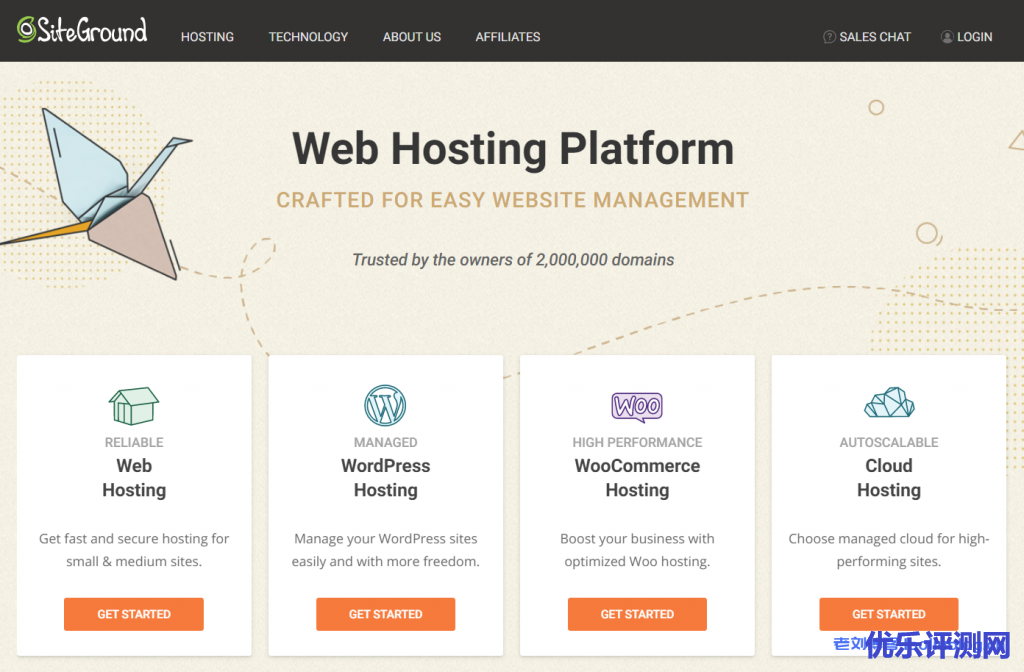Click the RELIABLE label
The width and height of the screenshot is (1024, 672).
[x=134, y=442]
